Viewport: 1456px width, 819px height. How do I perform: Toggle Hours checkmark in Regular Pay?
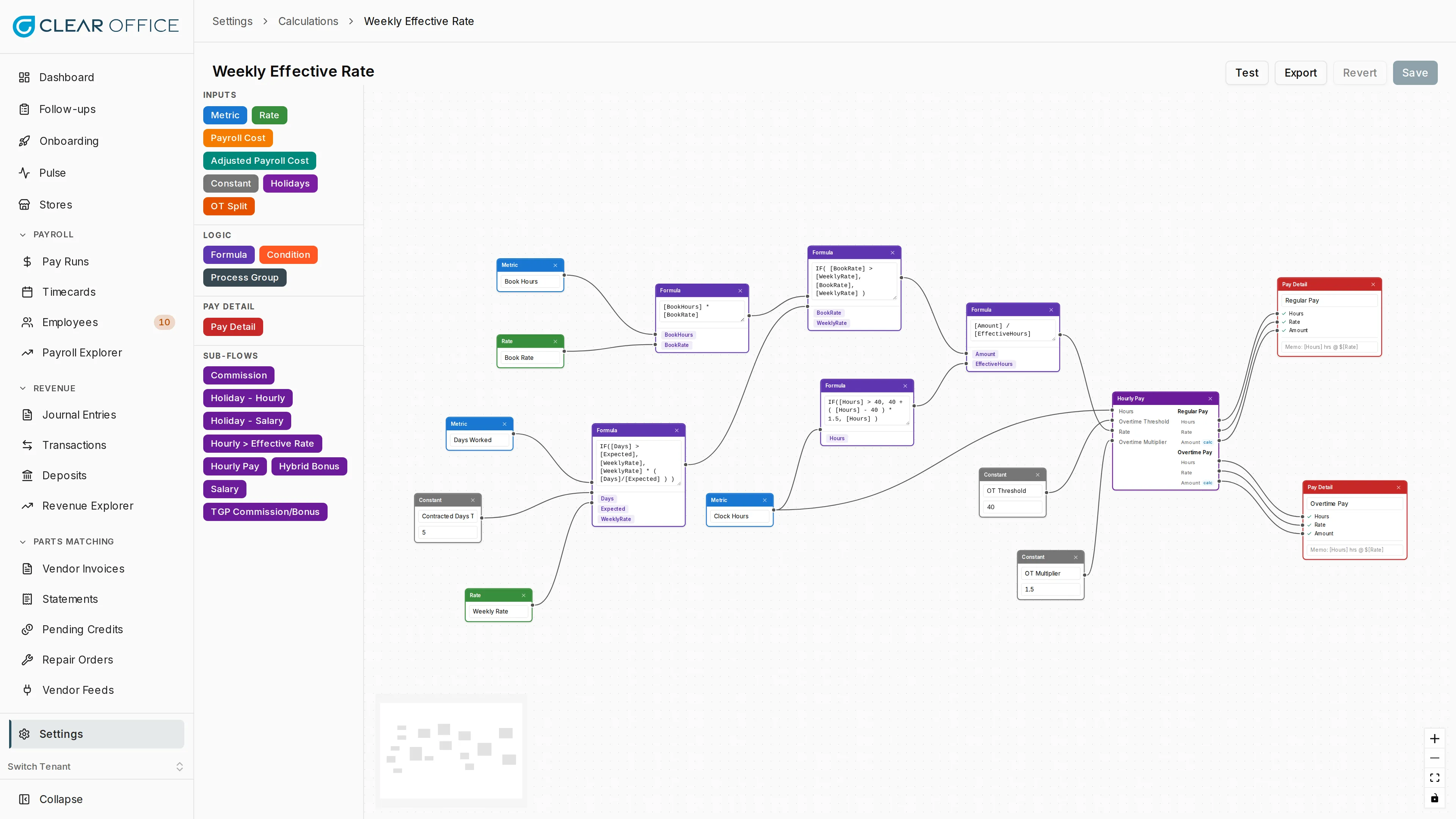1284,314
